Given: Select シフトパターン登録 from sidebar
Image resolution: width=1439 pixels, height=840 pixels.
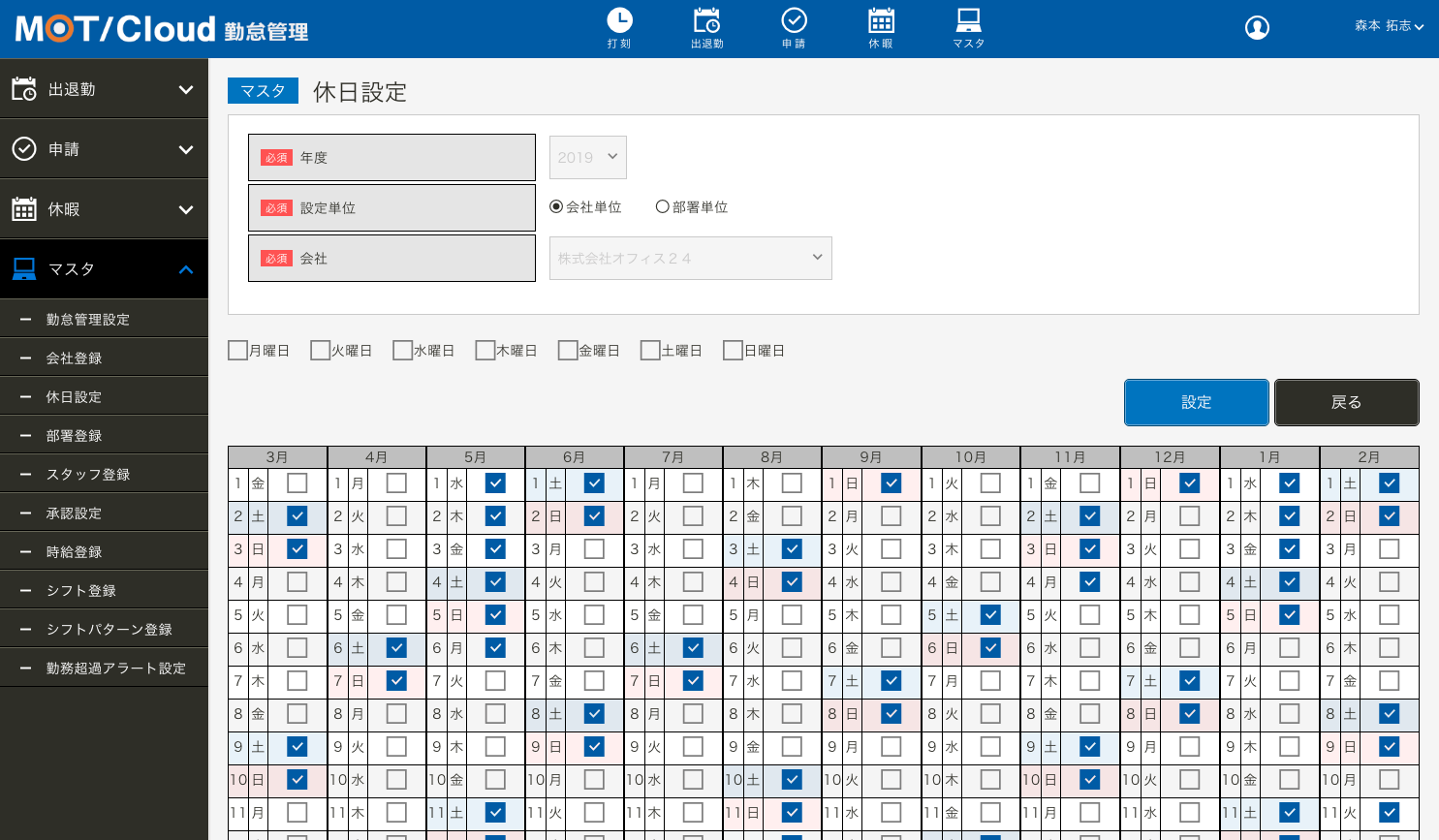Looking at the screenshot, I should [109, 630].
